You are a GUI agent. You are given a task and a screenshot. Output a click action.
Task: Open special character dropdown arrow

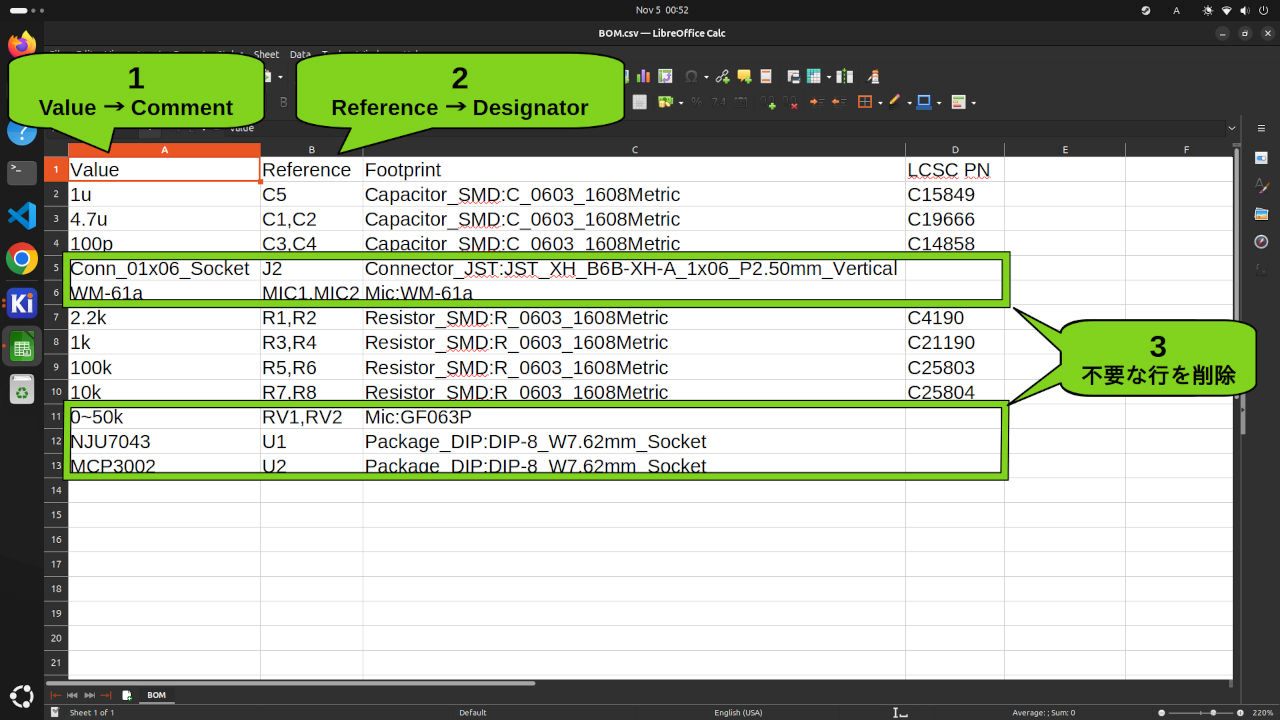point(706,77)
